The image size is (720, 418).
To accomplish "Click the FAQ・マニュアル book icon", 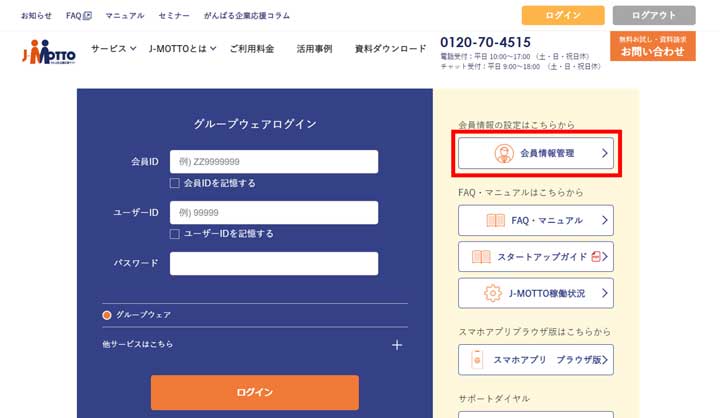I will [x=495, y=220].
